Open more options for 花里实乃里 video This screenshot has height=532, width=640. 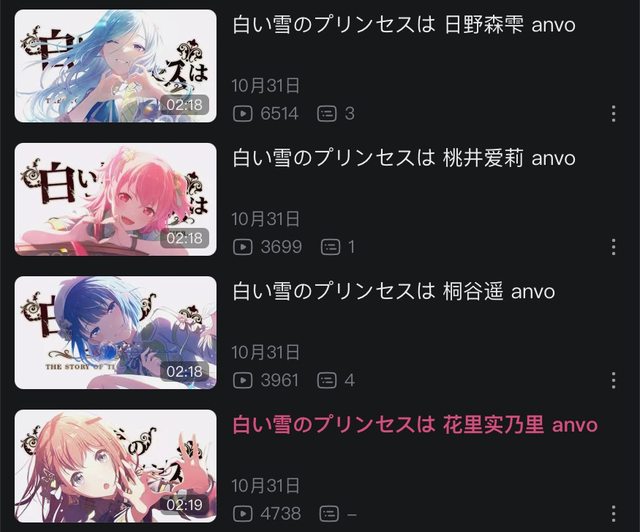point(613,513)
